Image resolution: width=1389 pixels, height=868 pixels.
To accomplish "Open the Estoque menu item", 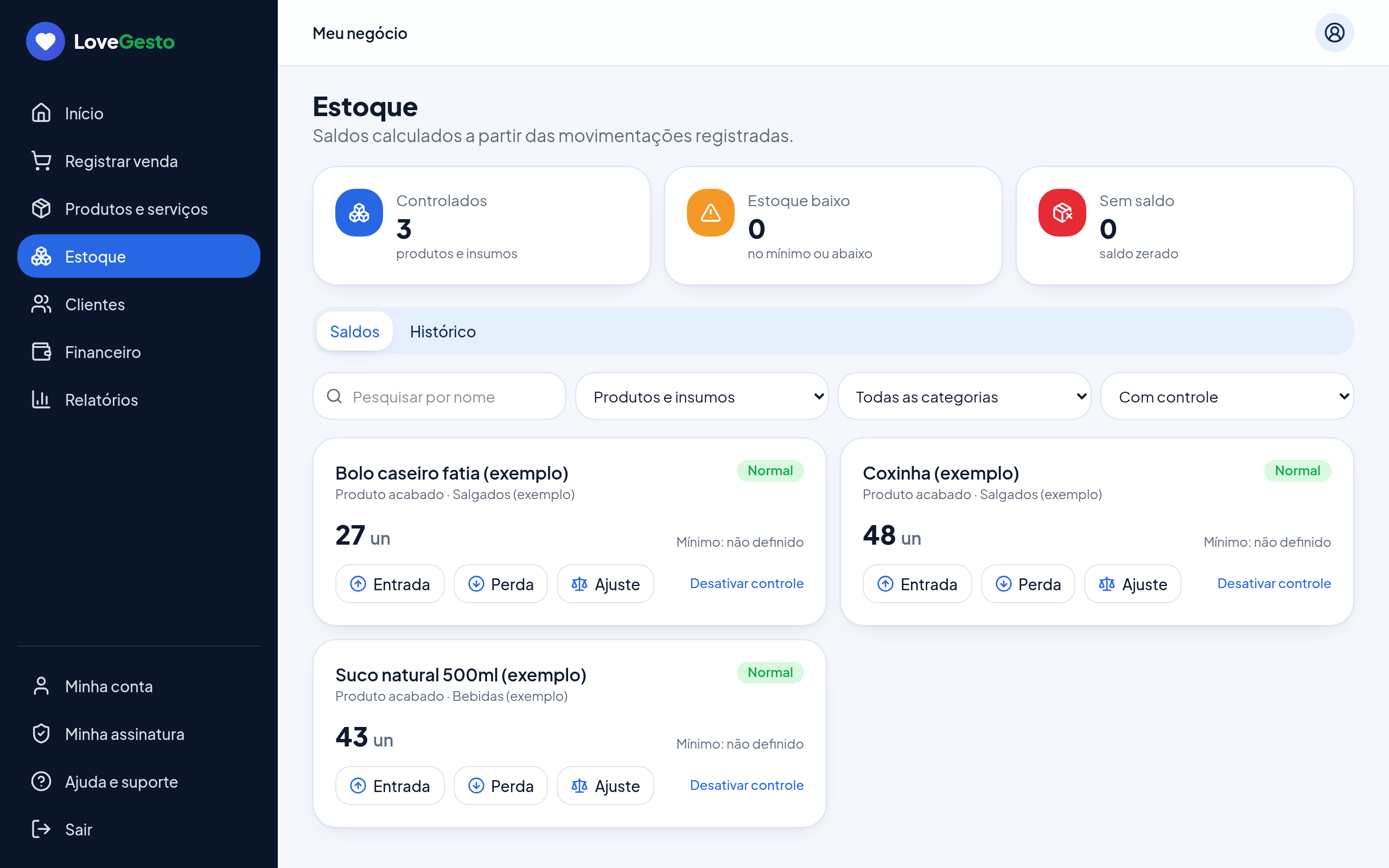I will click(x=139, y=256).
